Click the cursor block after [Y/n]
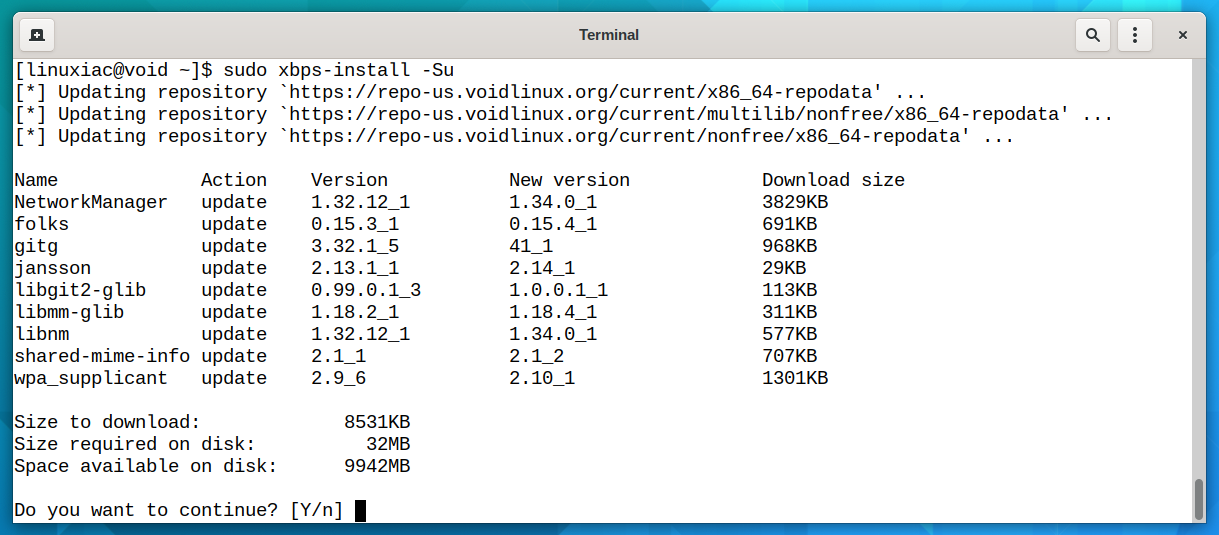Screen dimensions: 1219x535 pyautogui.click(x=360, y=510)
